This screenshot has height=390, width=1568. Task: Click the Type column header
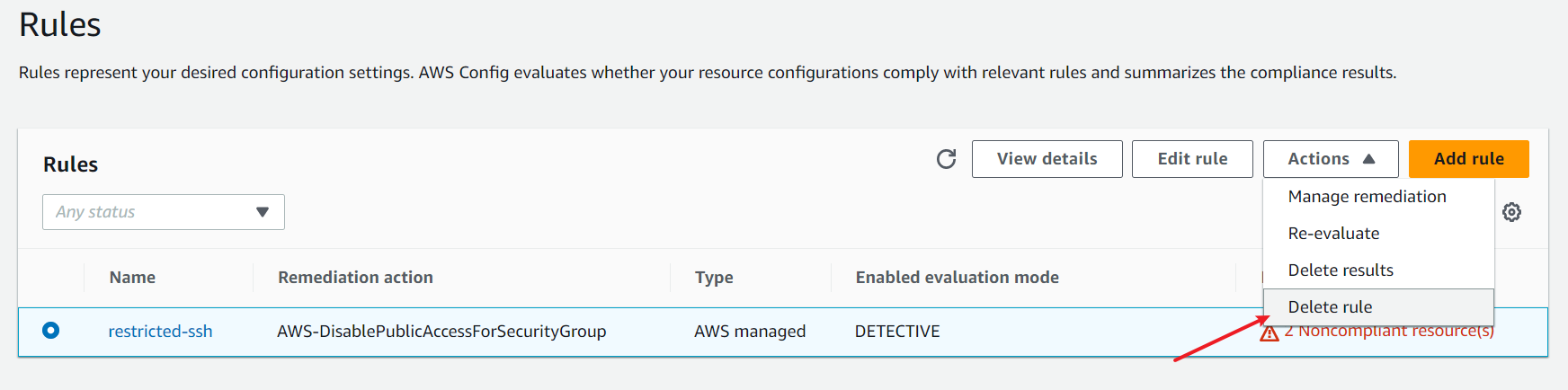tap(714, 278)
